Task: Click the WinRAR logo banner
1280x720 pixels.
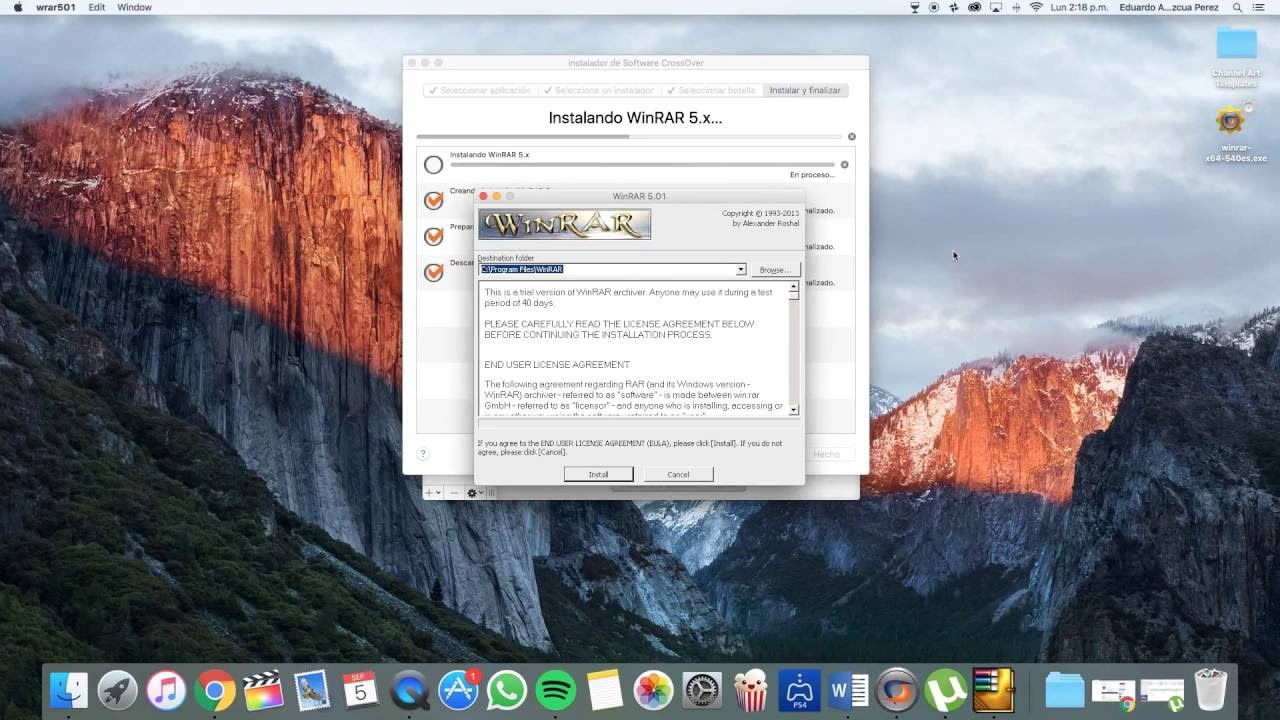Action: click(565, 224)
